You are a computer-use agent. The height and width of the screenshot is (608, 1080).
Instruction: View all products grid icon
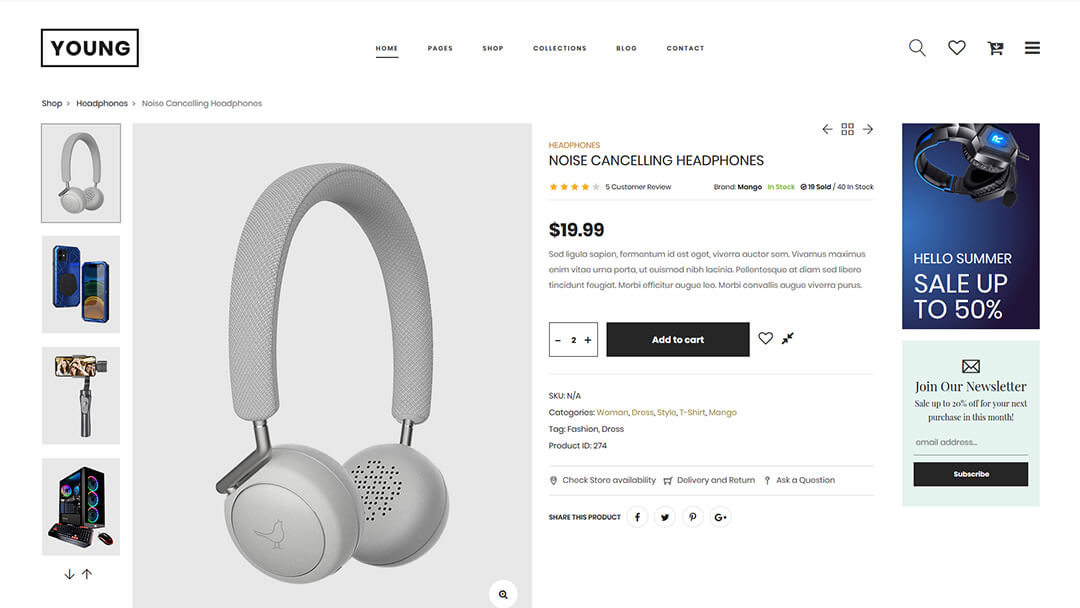tap(847, 129)
